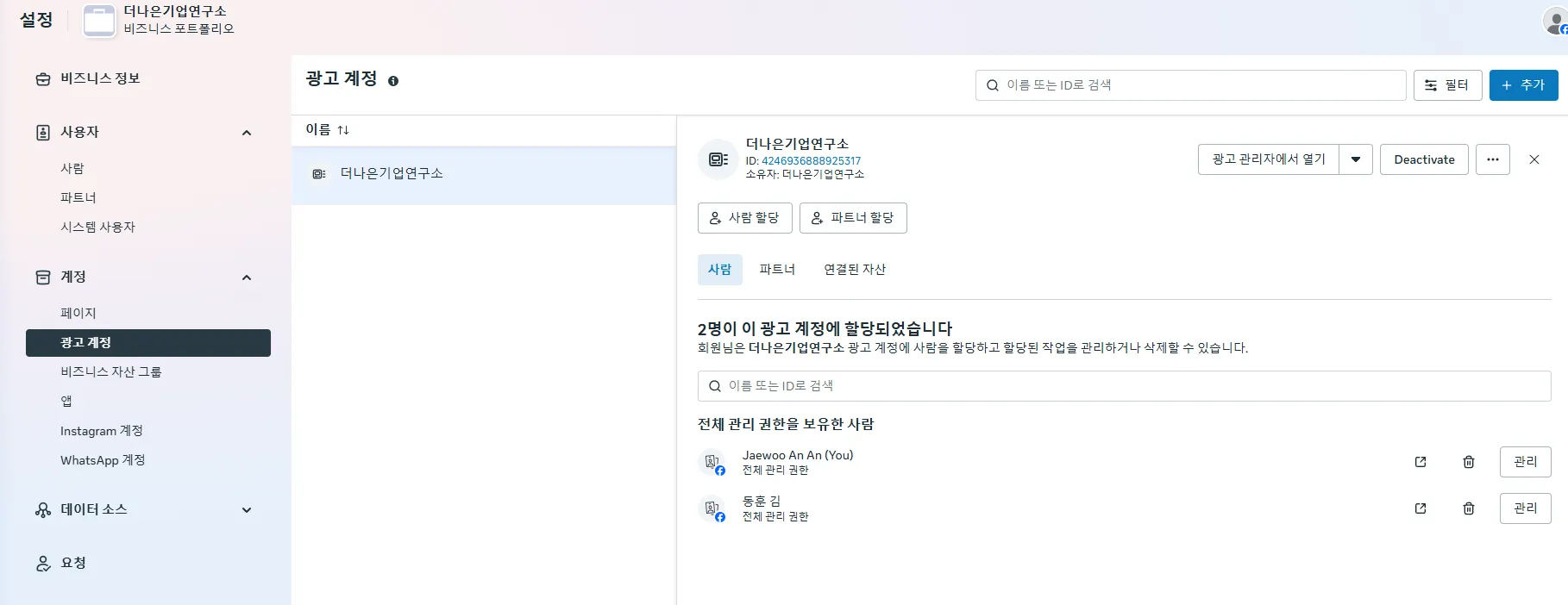This screenshot has height=605, width=1568.
Task: Open WhatsApp 계정 in sidebar
Action: coord(103,460)
